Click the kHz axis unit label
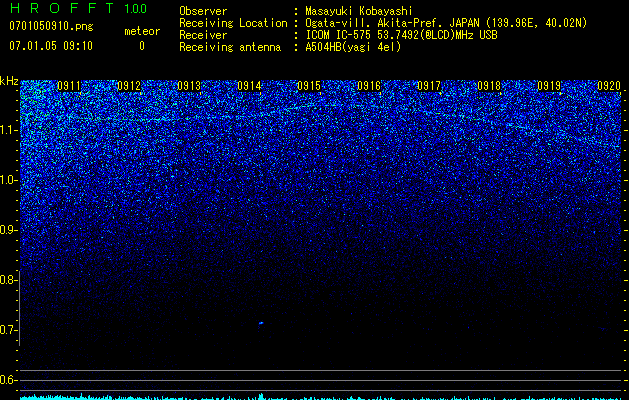The height and width of the screenshot is (400, 629). tap(9, 81)
